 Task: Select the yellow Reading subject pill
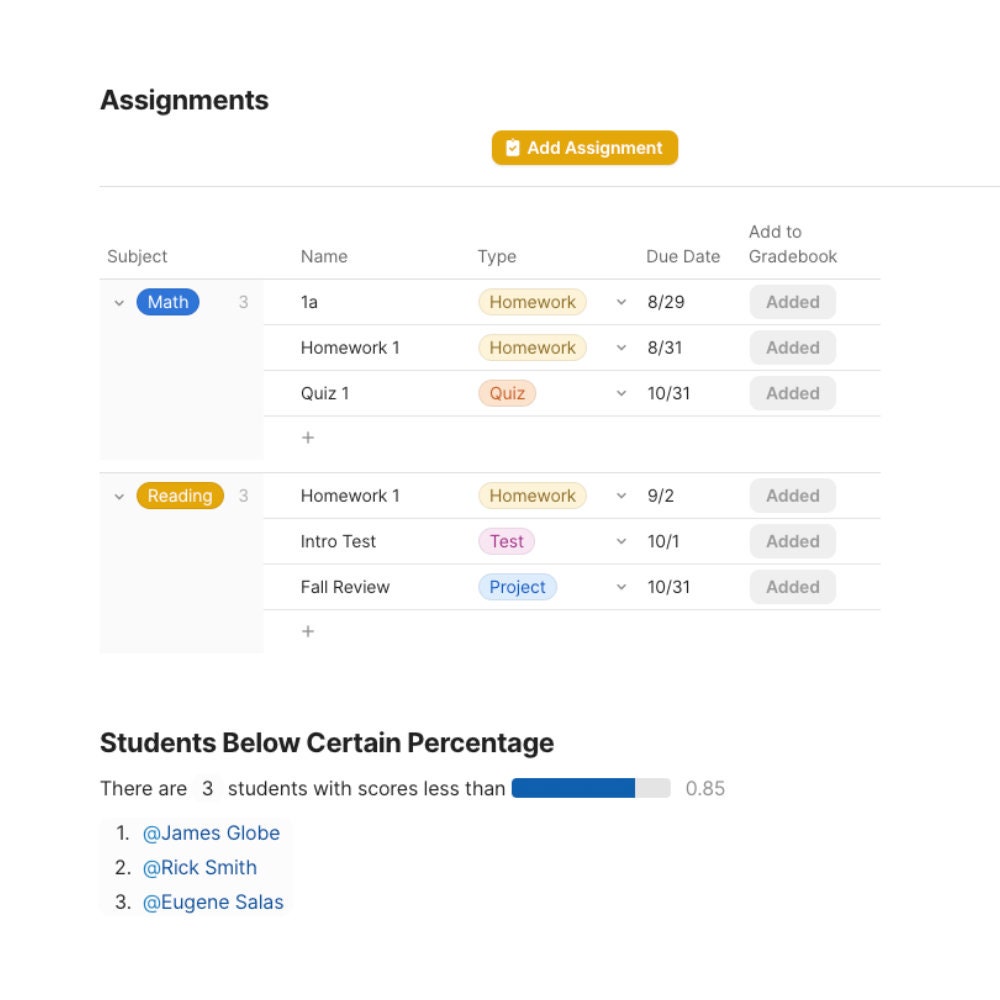click(x=179, y=496)
